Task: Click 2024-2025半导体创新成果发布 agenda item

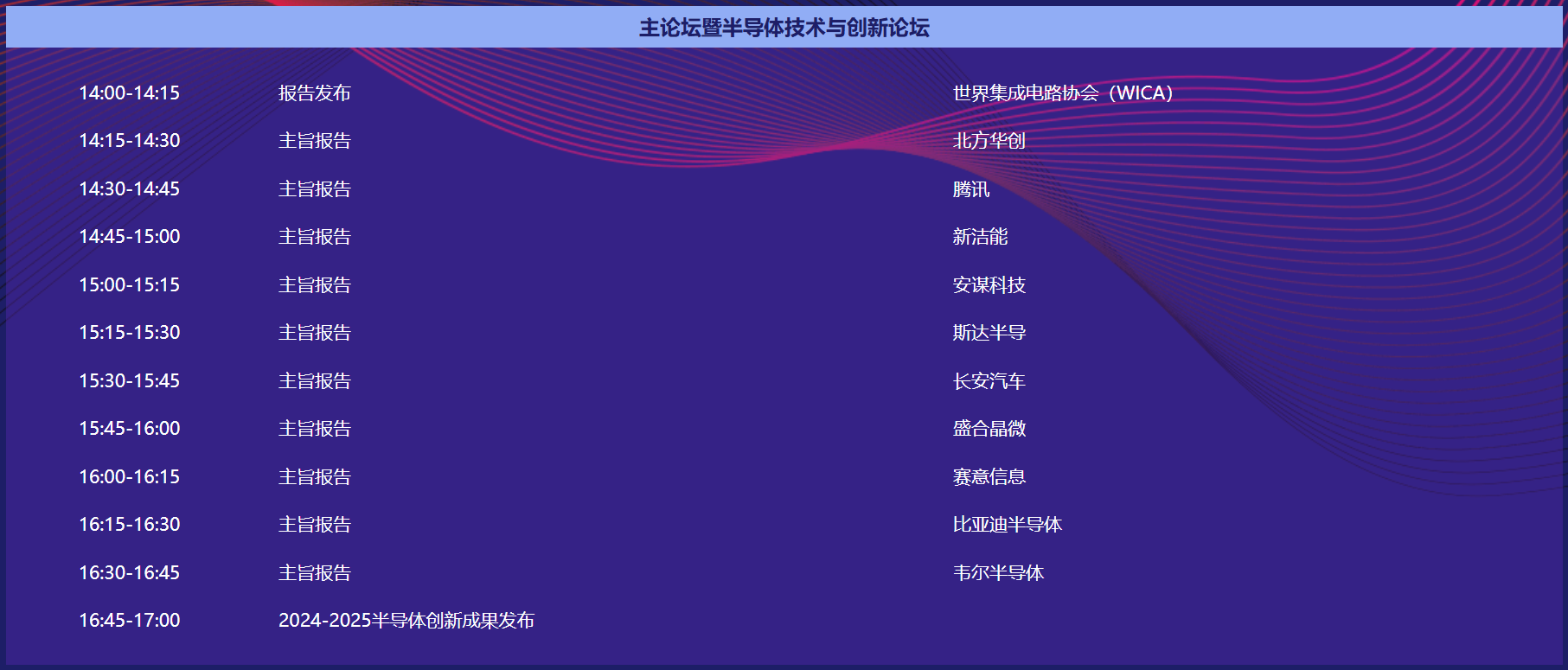Action: click(406, 620)
